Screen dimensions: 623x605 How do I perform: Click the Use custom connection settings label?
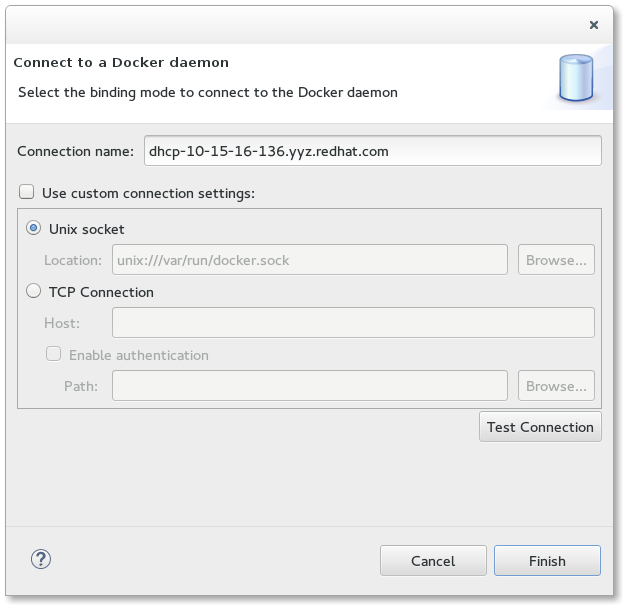point(149,193)
